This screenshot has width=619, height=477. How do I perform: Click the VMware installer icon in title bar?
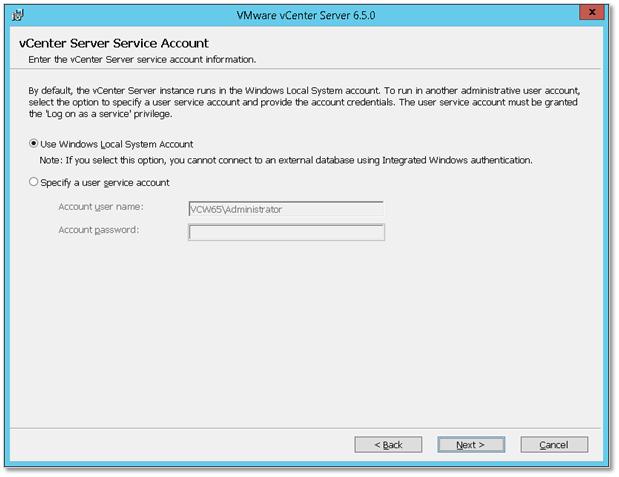18,15
